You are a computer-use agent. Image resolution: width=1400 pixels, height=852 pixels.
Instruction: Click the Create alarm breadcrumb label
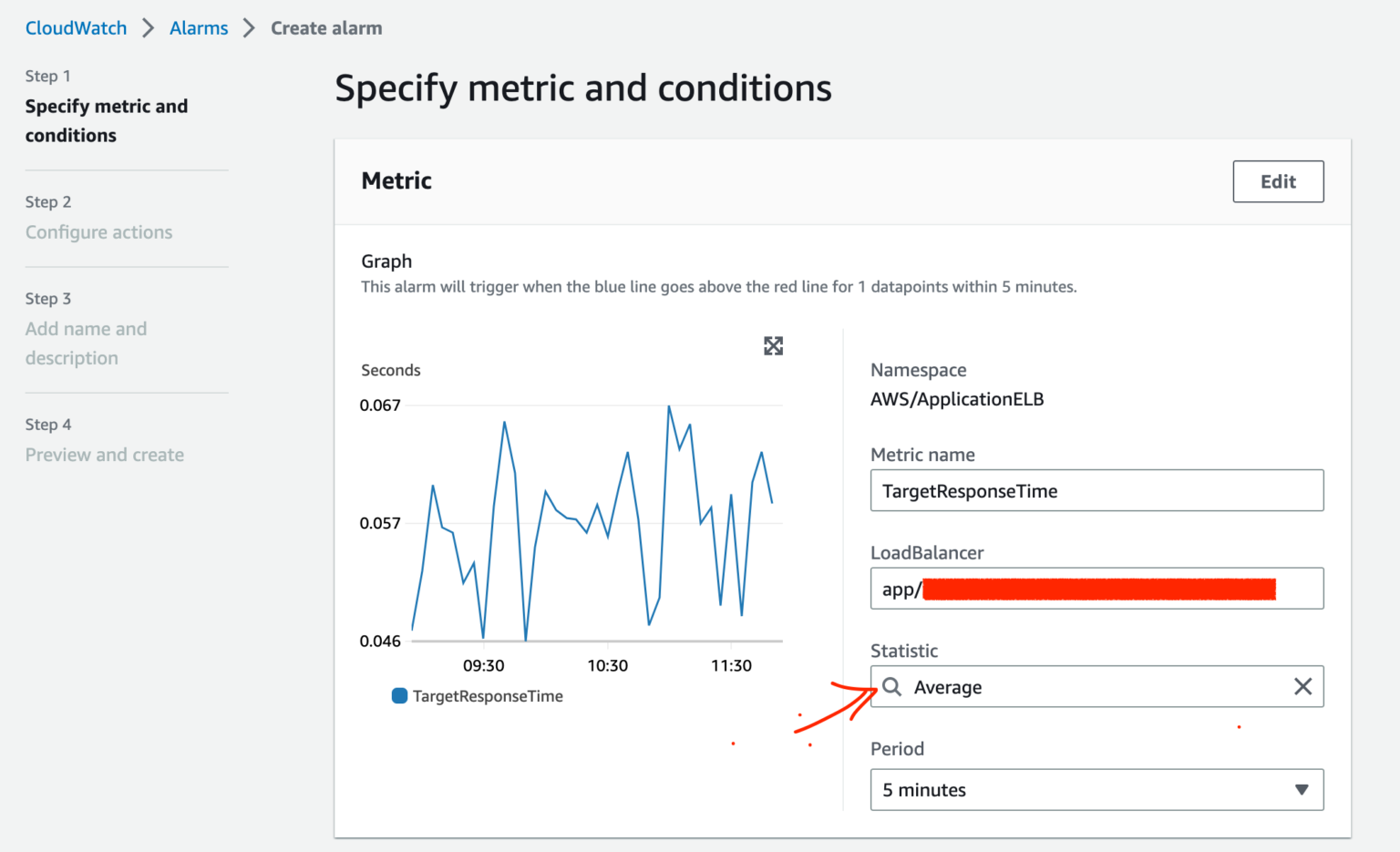click(325, 27)
